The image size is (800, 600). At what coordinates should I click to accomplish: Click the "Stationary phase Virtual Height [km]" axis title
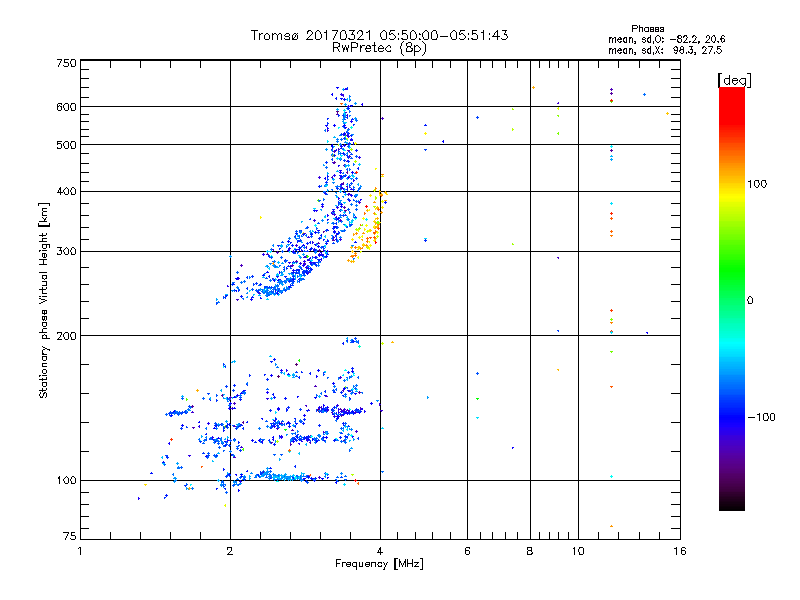pyautogui.click(x=44, y=300)
